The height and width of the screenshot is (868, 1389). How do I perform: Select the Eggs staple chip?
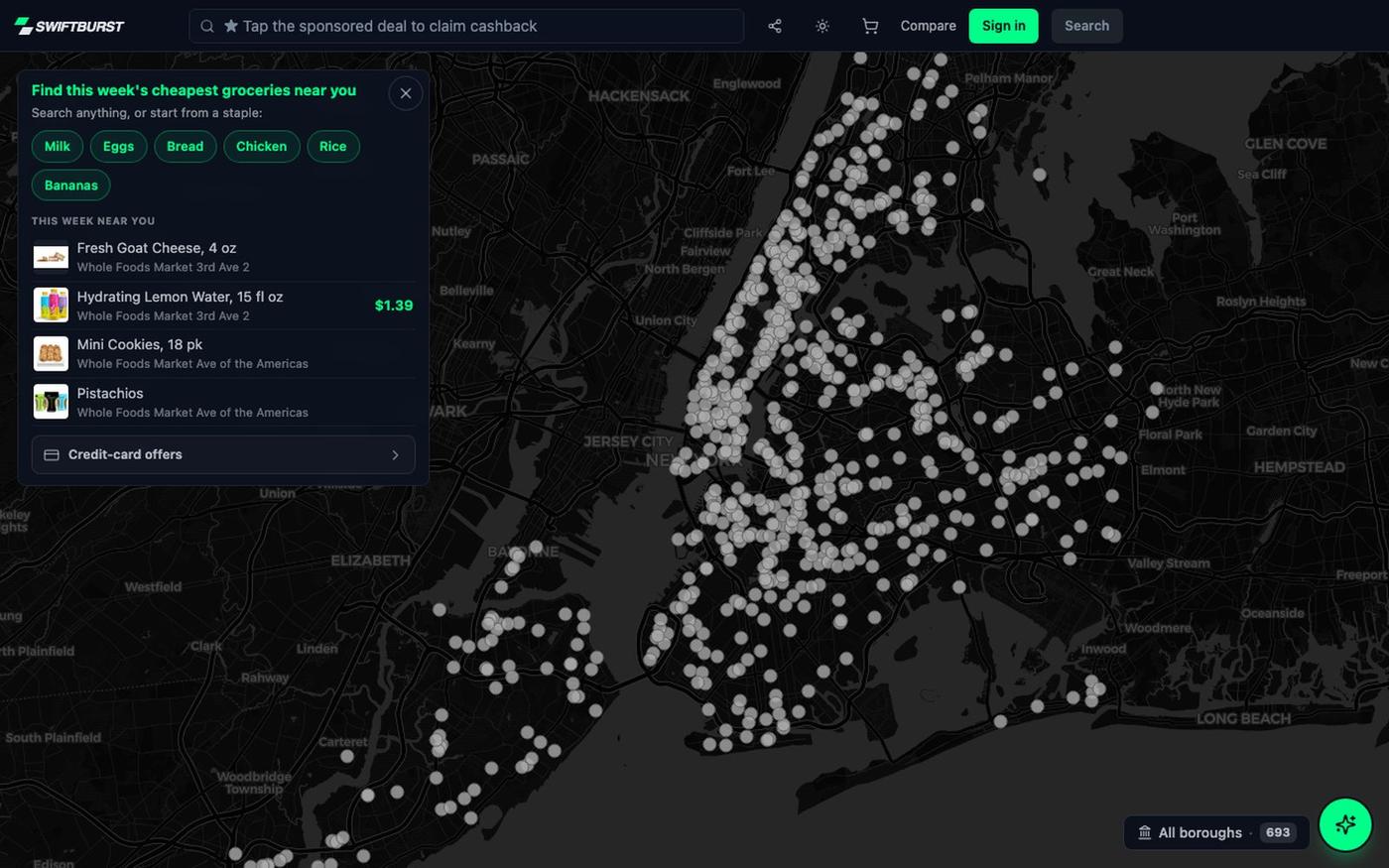[x=118, y=146]
